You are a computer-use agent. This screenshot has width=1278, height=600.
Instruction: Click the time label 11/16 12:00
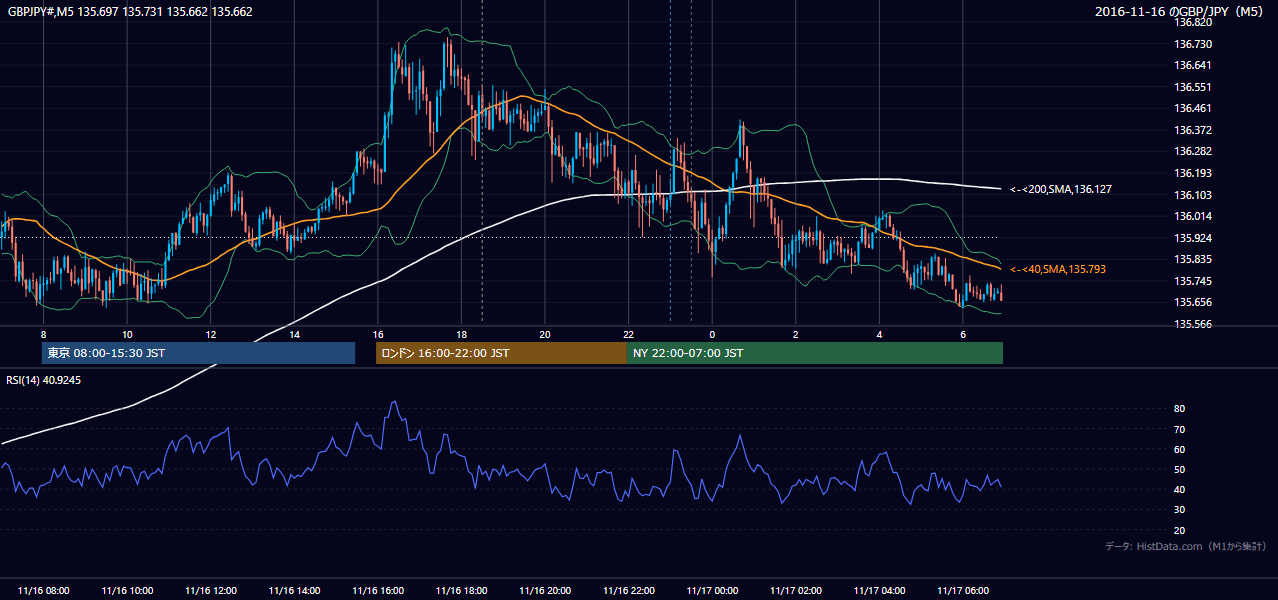click(x=211, y=591)
